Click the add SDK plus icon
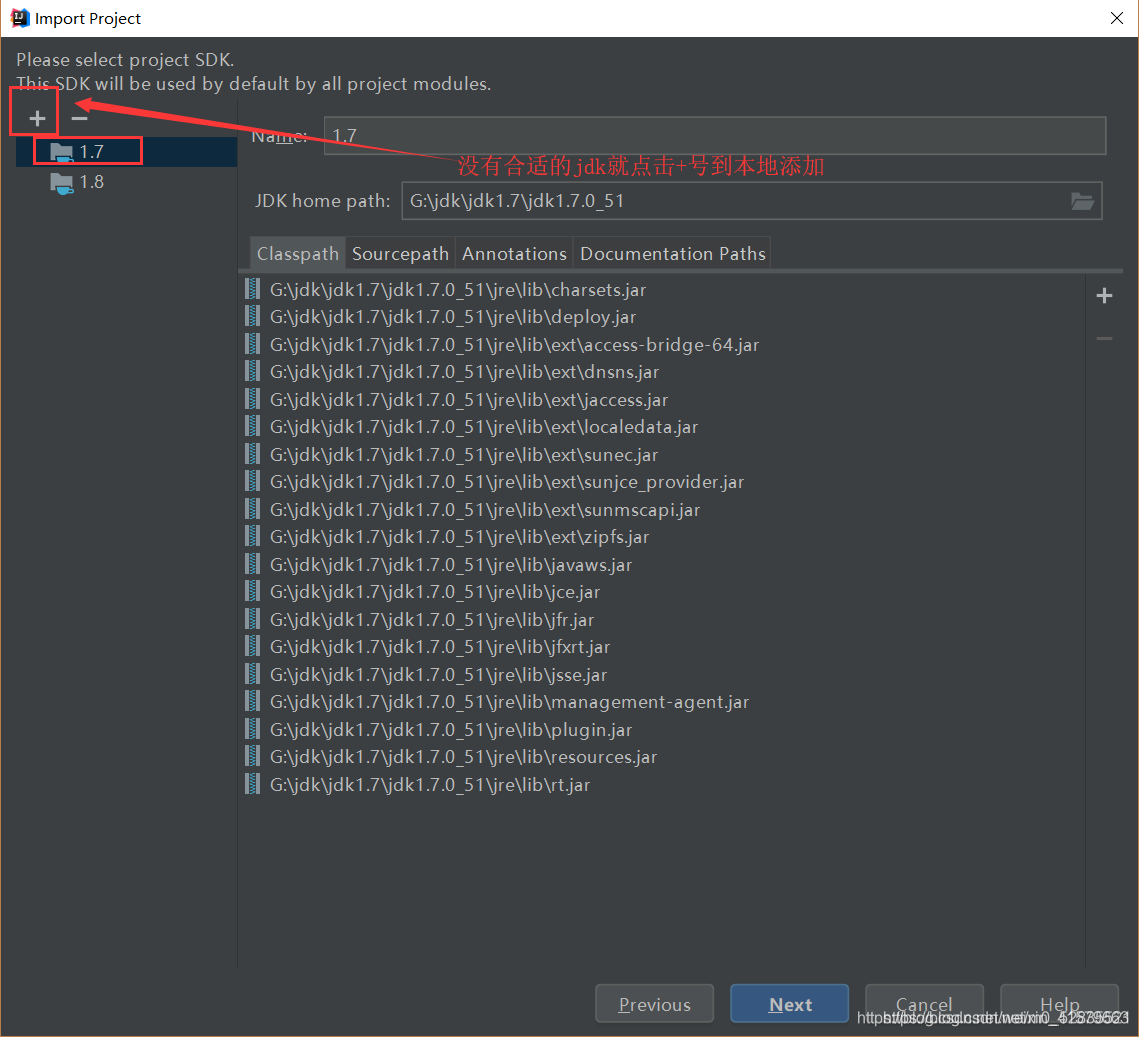The width and height of the screenshot is (1139, 1037). point(37,118)
